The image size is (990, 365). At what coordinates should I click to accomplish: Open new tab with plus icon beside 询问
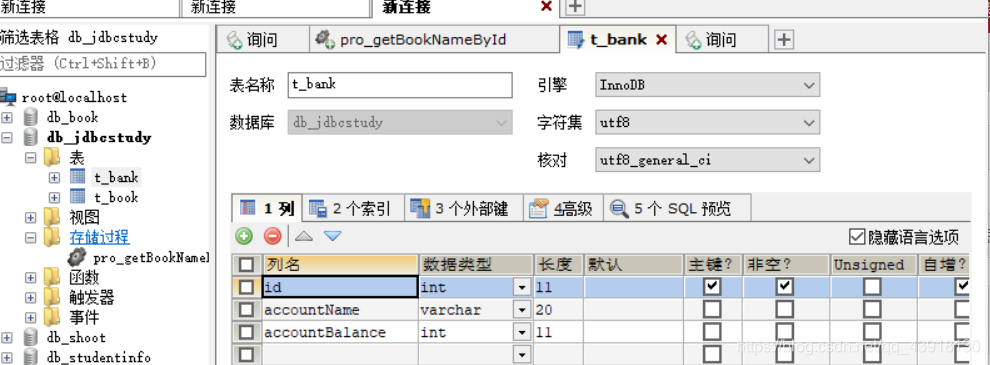click(784, 40)
